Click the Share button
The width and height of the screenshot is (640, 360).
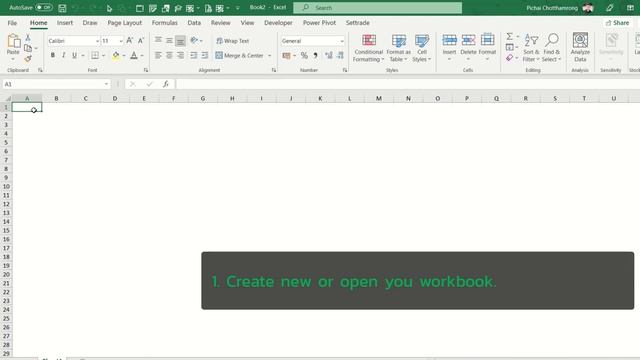617,23
